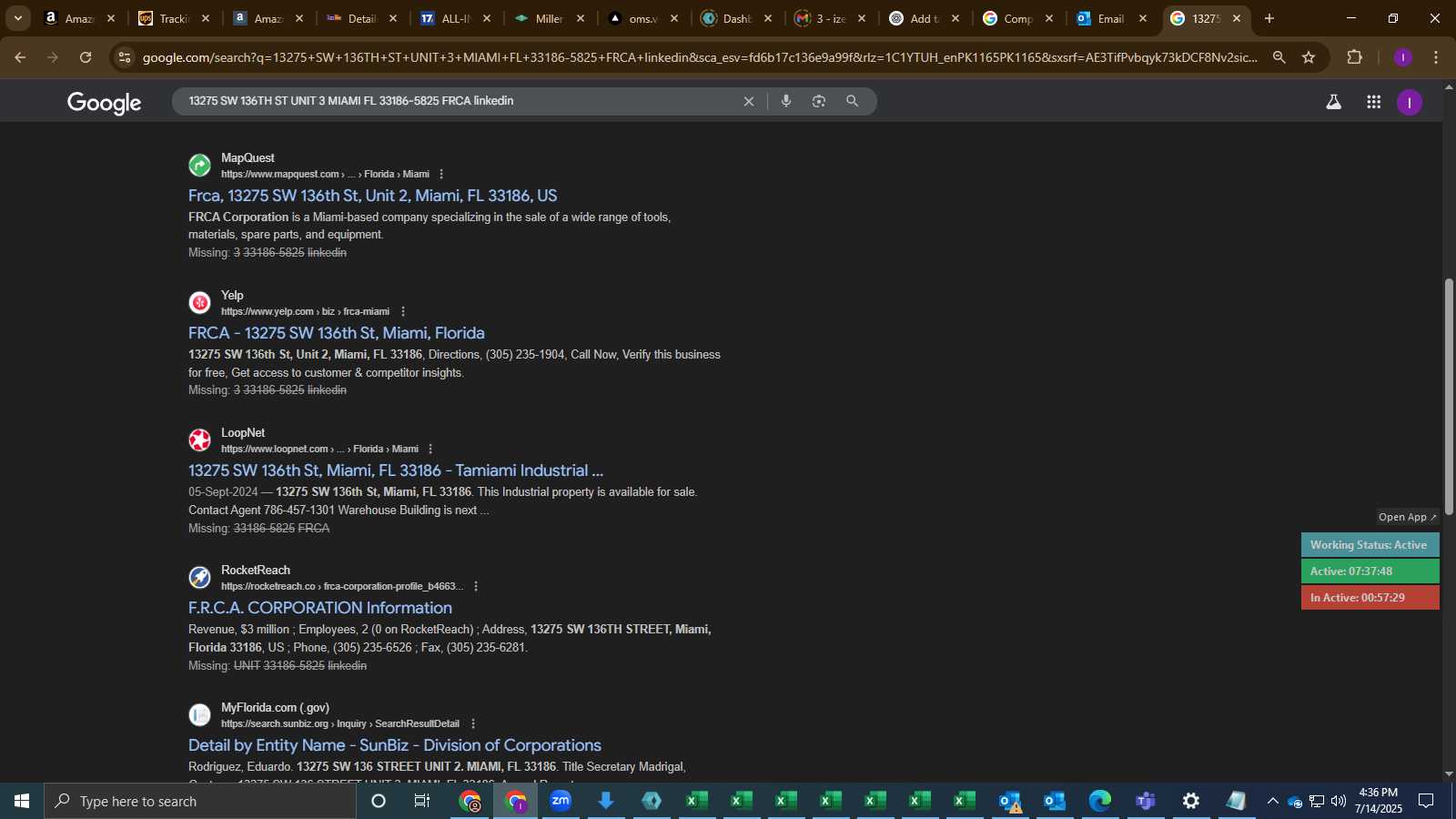Screen dimensions: 1456x819
Task: Click the 'Working Status: Active' indicator
Action: click(x=1370, y=545)
